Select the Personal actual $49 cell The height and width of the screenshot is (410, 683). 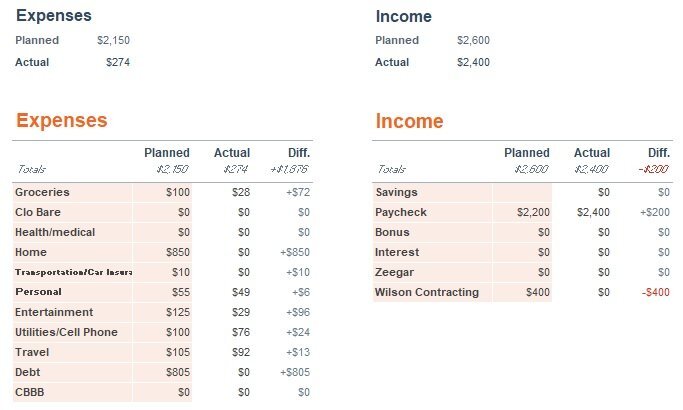pos(238,292)
